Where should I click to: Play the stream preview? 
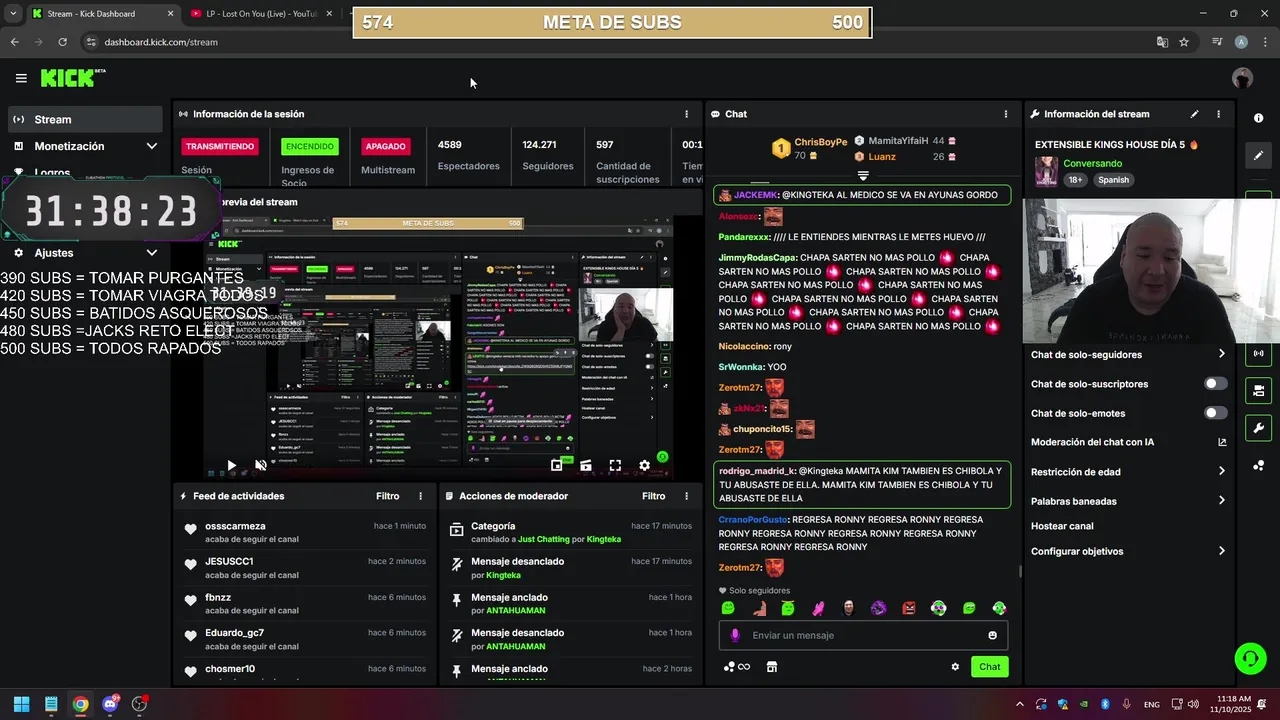coord(231,465)
